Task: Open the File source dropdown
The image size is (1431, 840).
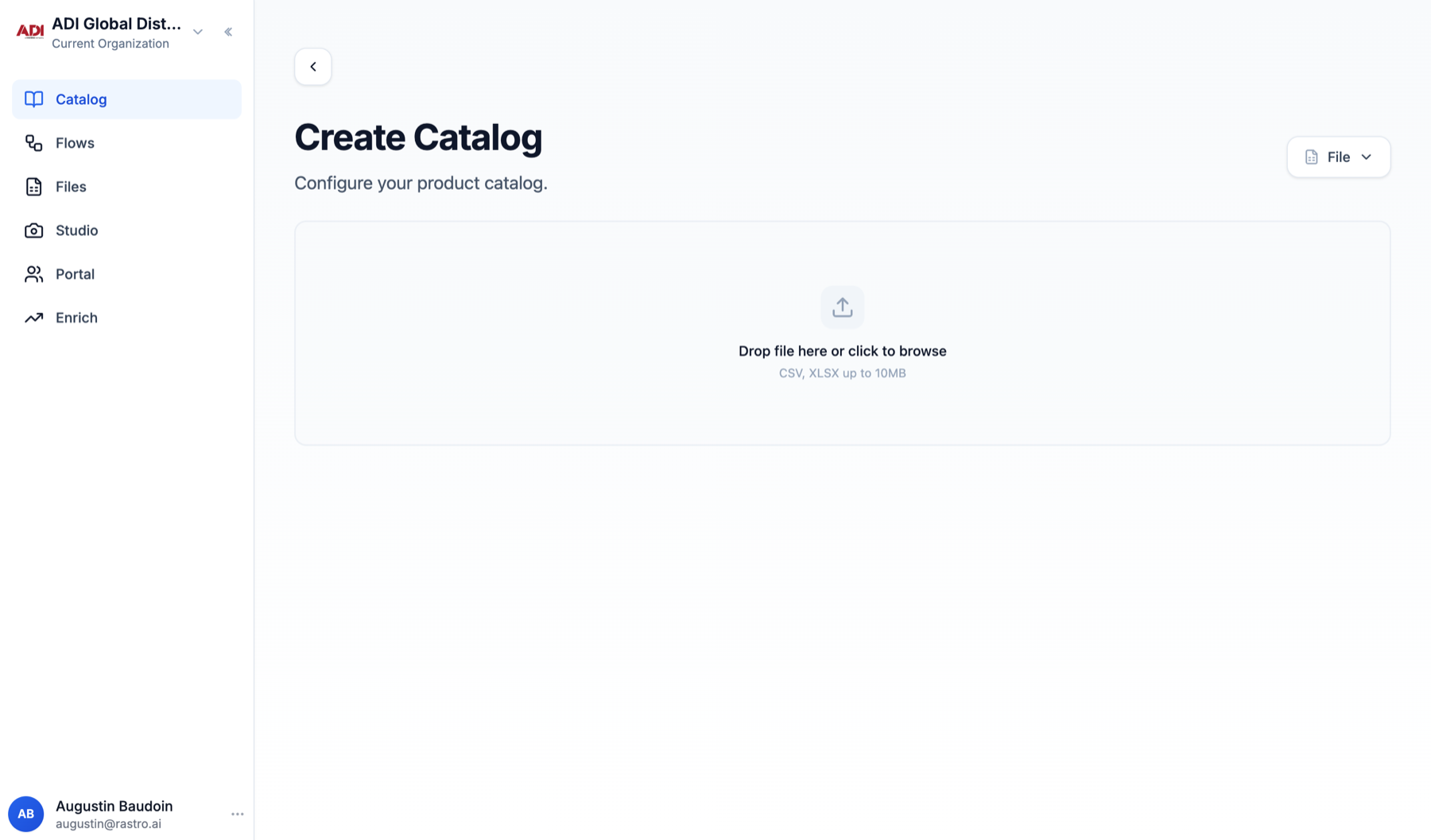Action: coord(1339,157)
